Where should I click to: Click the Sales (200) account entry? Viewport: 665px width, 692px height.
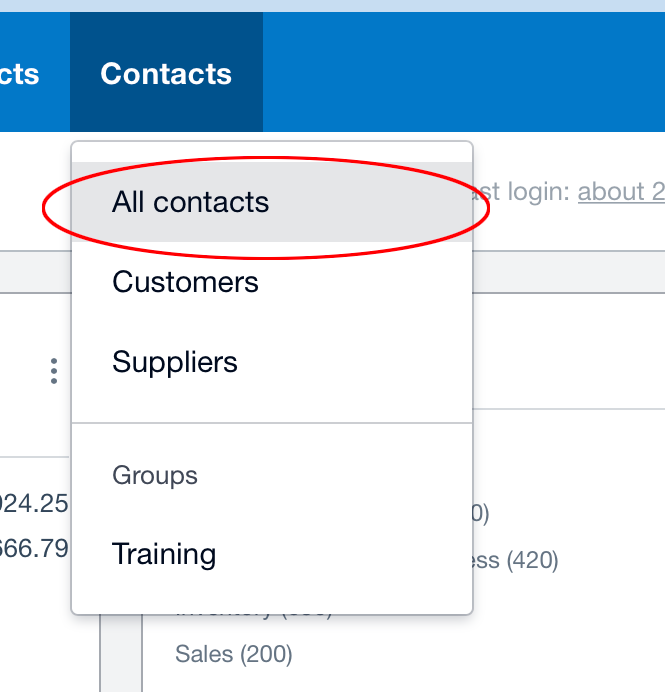click(x=234, y=654)
